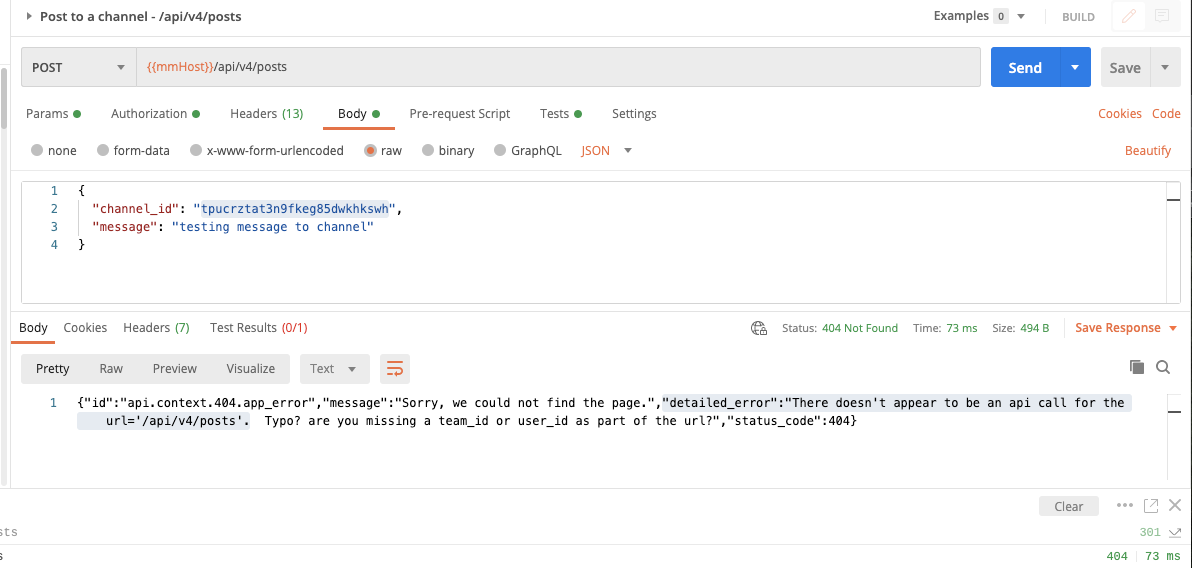Choose the GraphQL radio button

[501, 151]
